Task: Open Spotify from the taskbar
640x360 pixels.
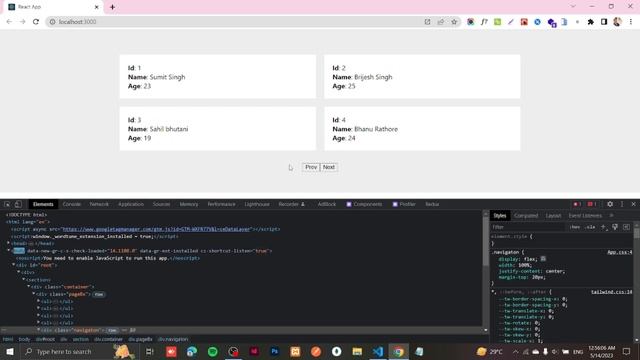Action: click(213, 351)
